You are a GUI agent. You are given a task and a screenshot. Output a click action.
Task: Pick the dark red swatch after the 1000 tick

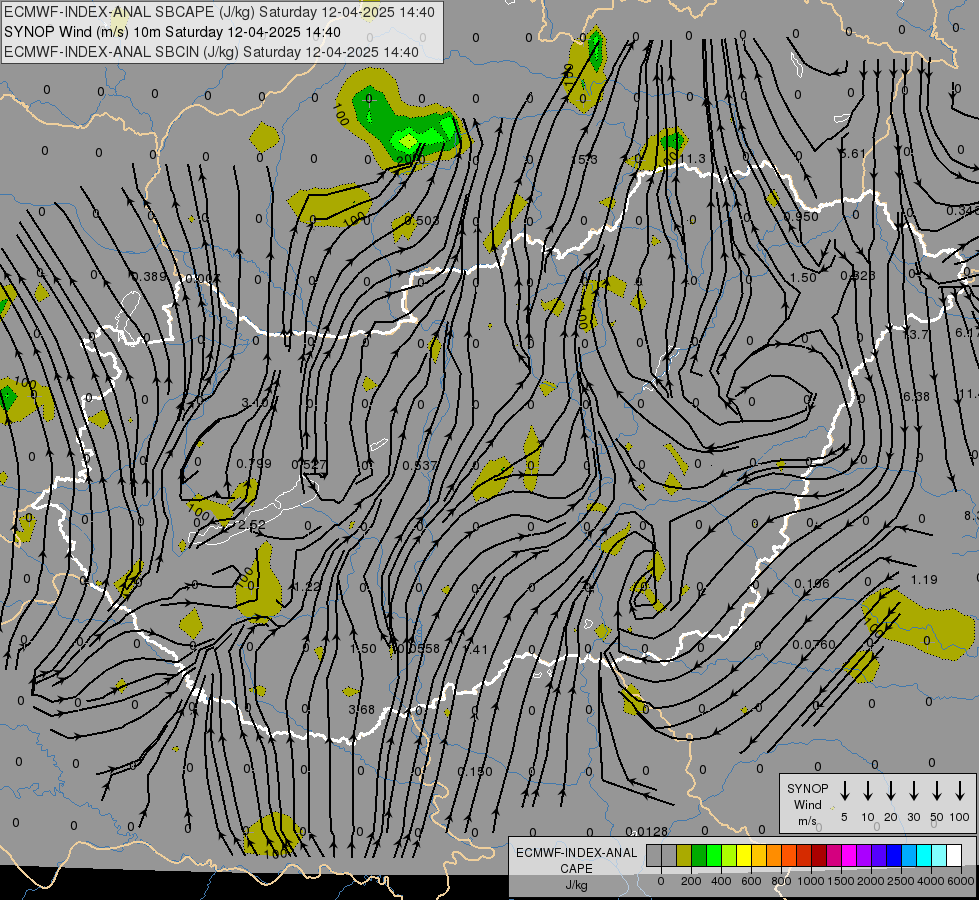(x=819, y=855)
